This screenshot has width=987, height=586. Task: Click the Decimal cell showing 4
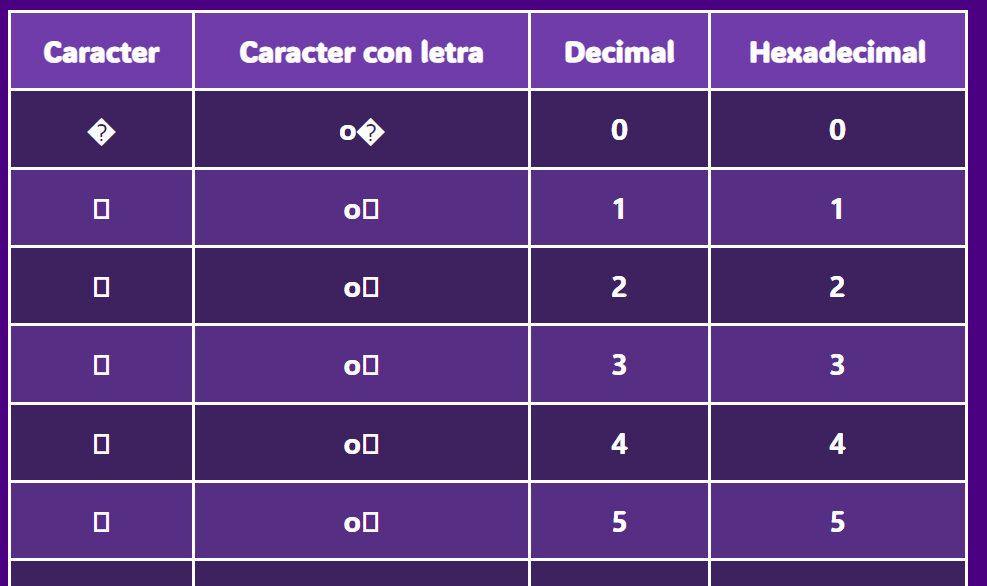619,443
